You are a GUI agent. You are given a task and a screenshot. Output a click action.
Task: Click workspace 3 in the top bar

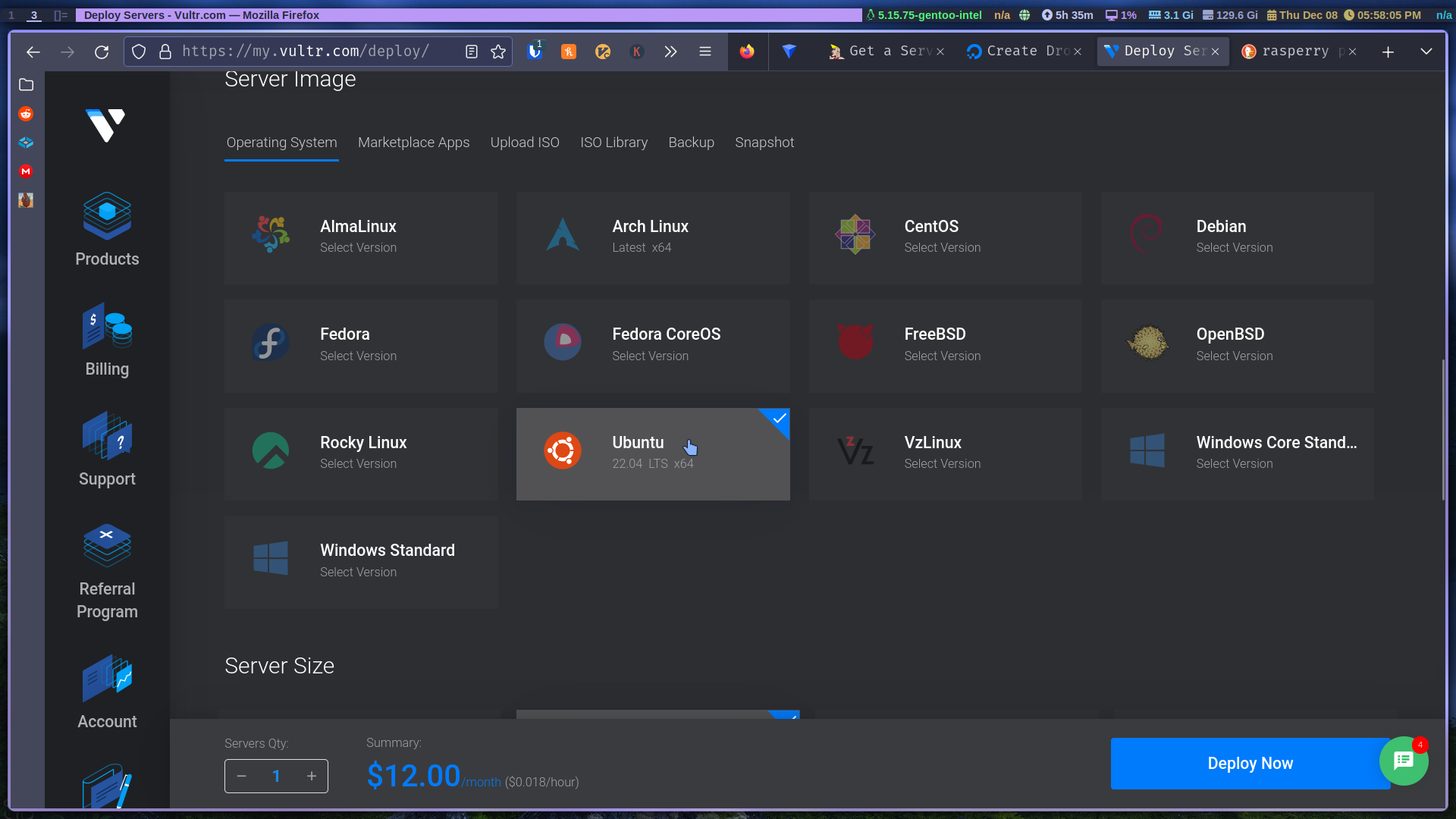point(33,15)
